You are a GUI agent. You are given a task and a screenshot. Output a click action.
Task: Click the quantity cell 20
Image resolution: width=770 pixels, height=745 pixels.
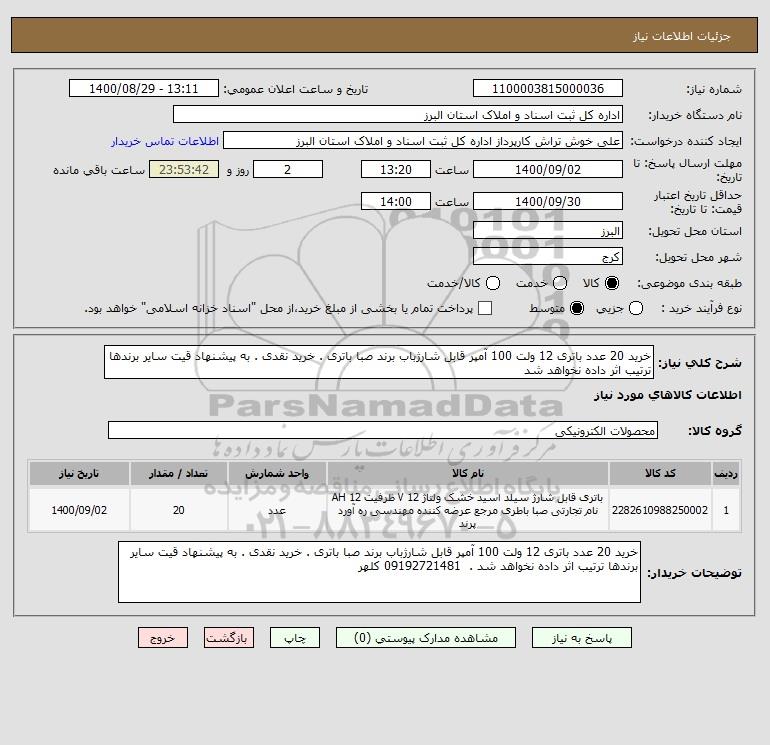pyautogui.click(x=179, y=510)
